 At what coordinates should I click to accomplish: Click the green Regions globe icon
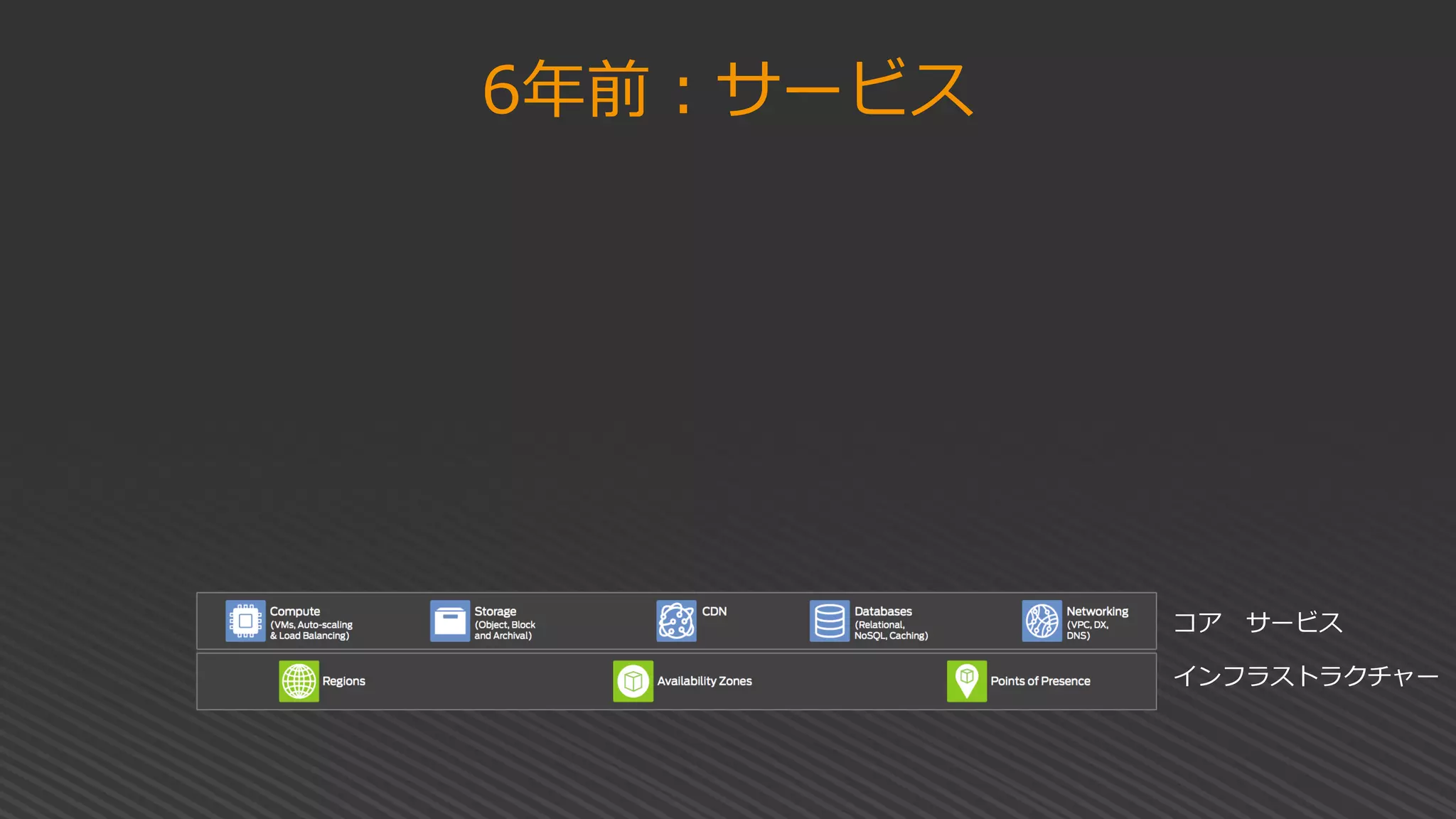[x=299, y=681]
